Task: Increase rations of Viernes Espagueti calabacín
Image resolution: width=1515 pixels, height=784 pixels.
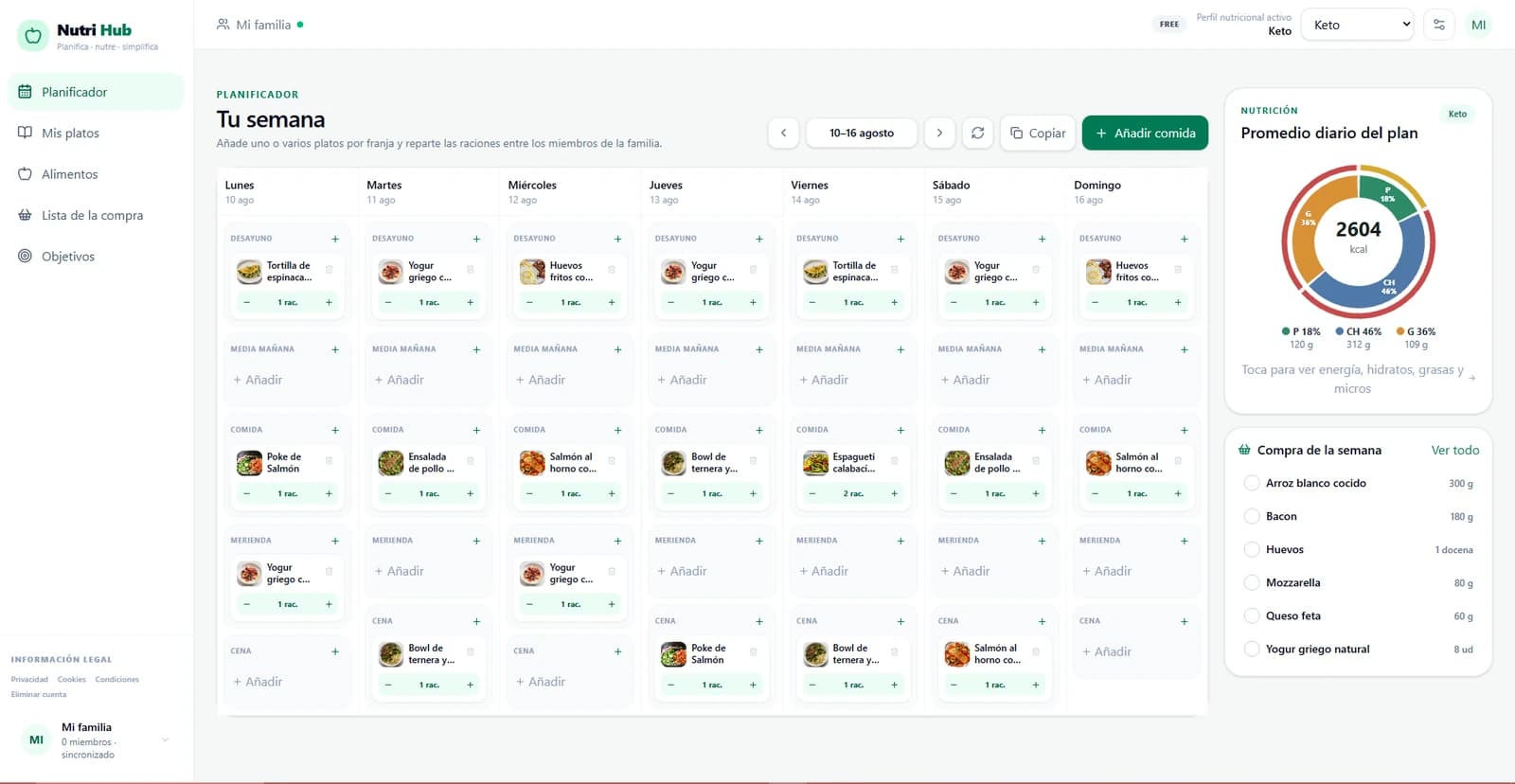Action: tap(894, 493)
